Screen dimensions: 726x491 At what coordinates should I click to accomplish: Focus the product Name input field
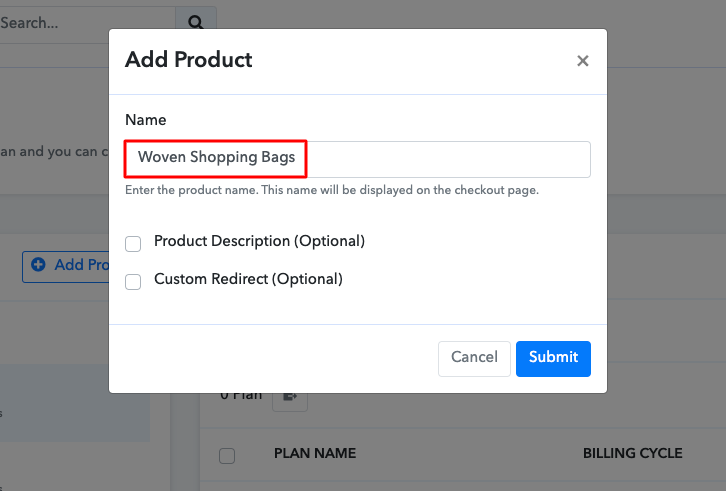pyautogui.click(x=357, y=159)
